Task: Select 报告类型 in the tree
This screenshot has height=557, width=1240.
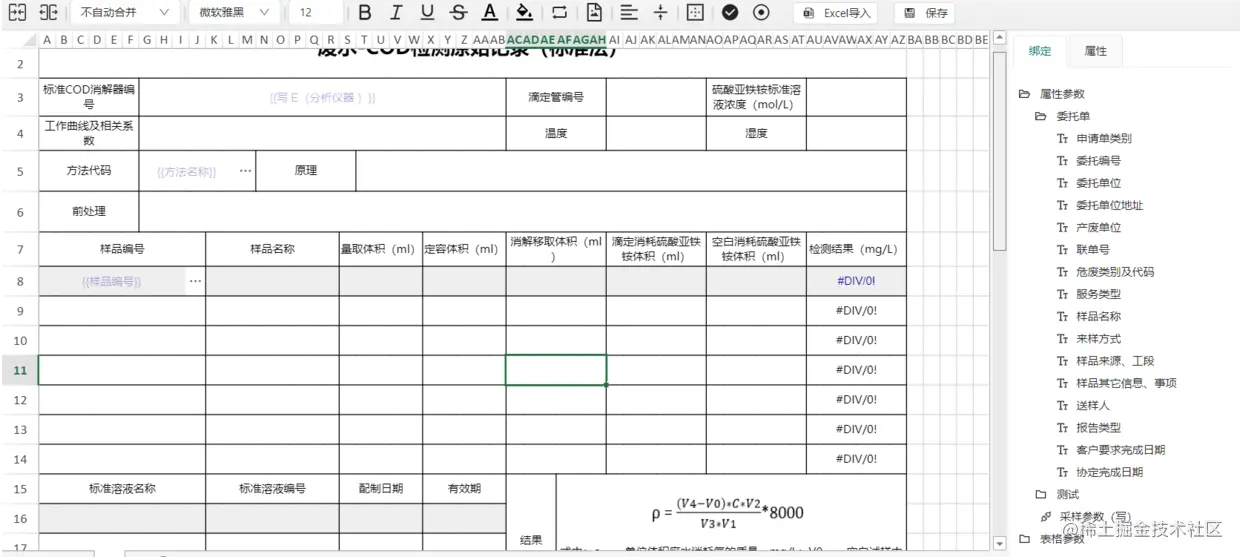Action: (1098, 427)
